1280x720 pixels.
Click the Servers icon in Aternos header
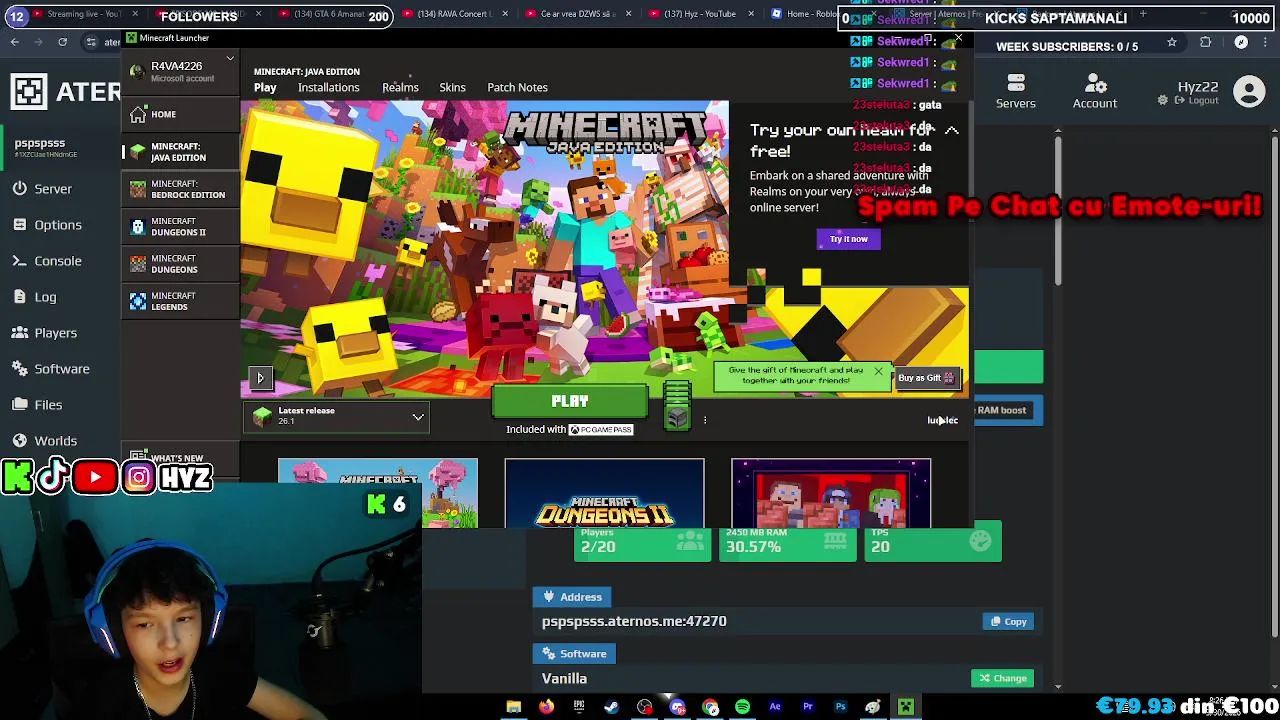1015,91
